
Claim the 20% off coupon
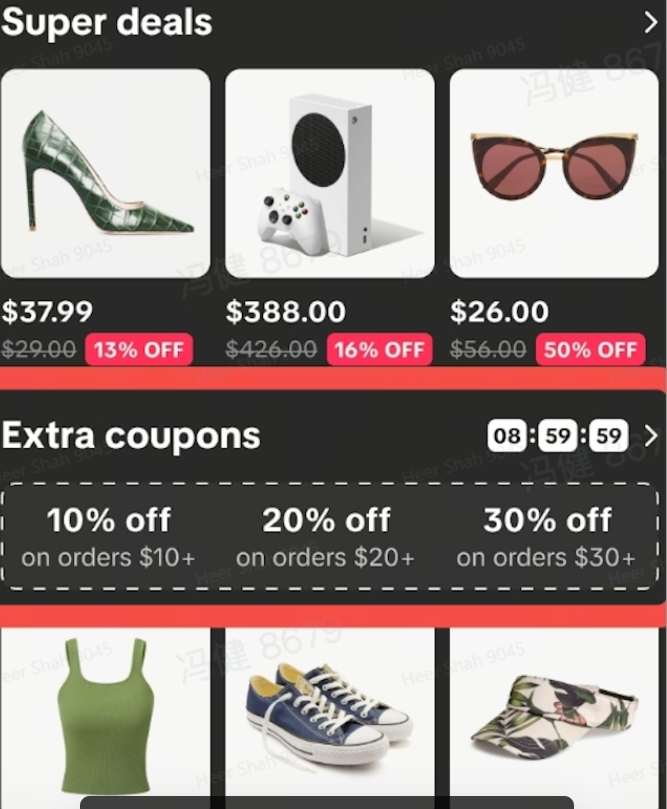(326, 537)
